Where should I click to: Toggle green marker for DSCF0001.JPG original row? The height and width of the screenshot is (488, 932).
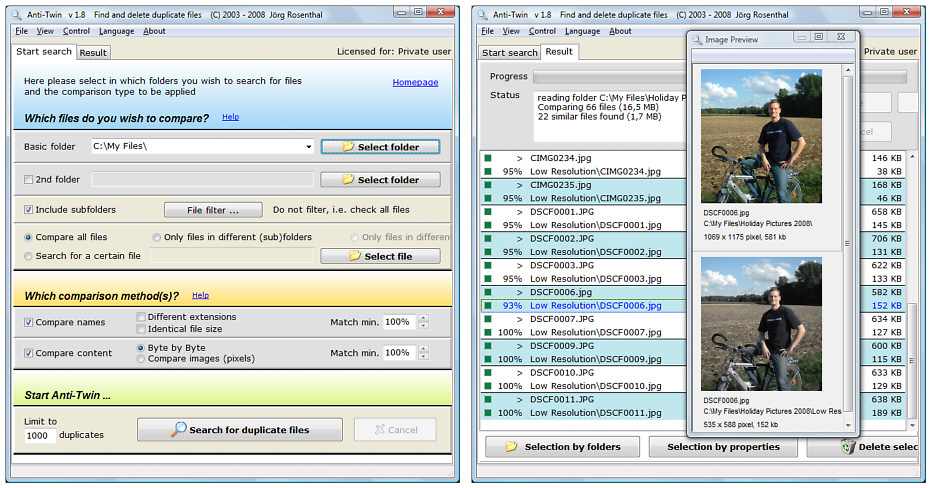click(x=488, y=212)
